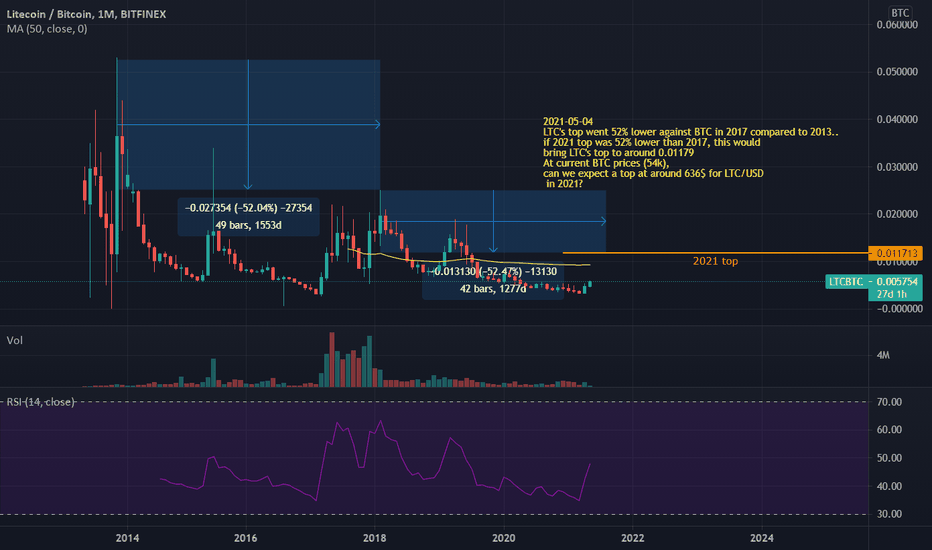Click the 0.060000 price axis label
The width and height of the screenshot is (932, 550).
(897, 25)
